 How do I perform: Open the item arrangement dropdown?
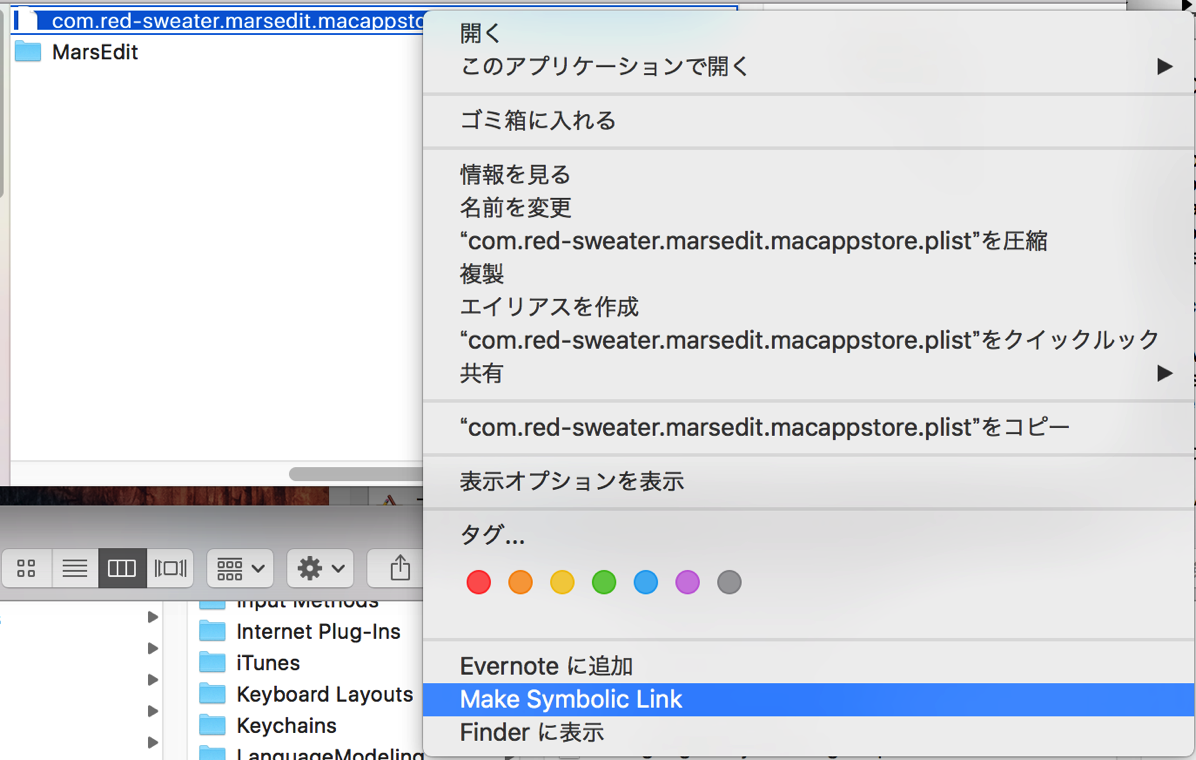pos(240,568)
